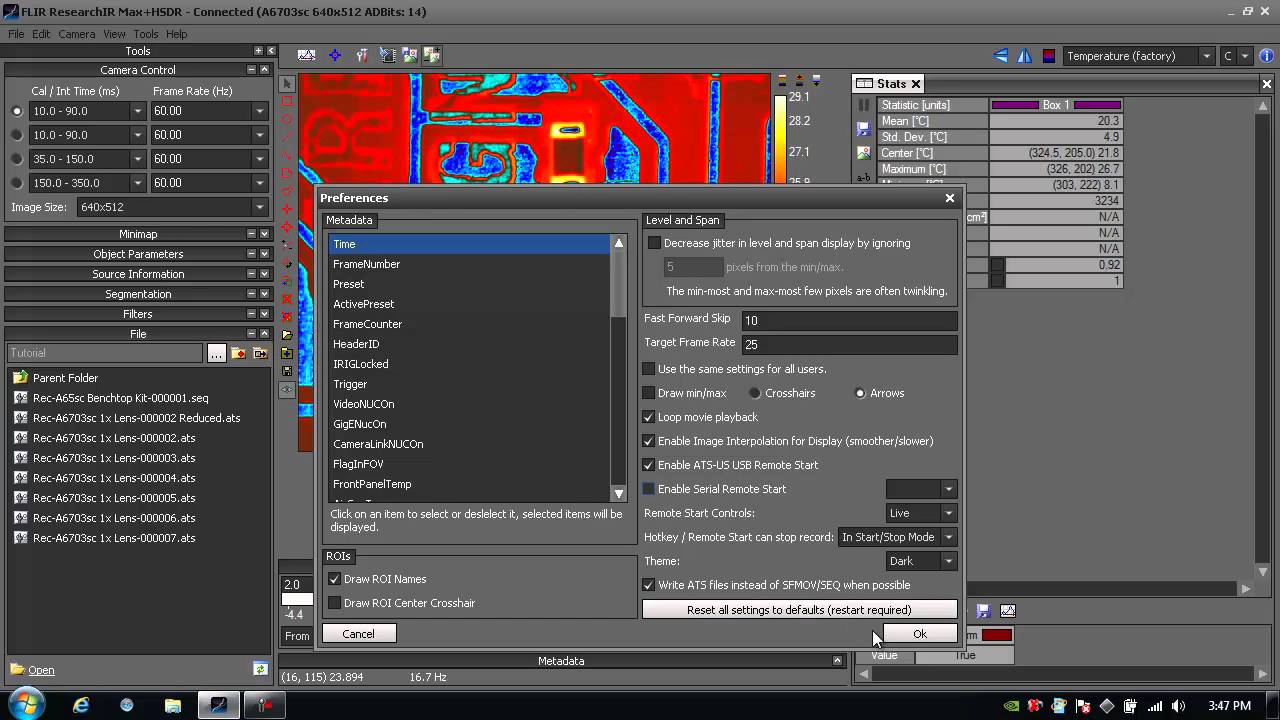This screenshot has width=1280, height=720.
Task: Expand the Segmentation panel
Action: [264, 294]
